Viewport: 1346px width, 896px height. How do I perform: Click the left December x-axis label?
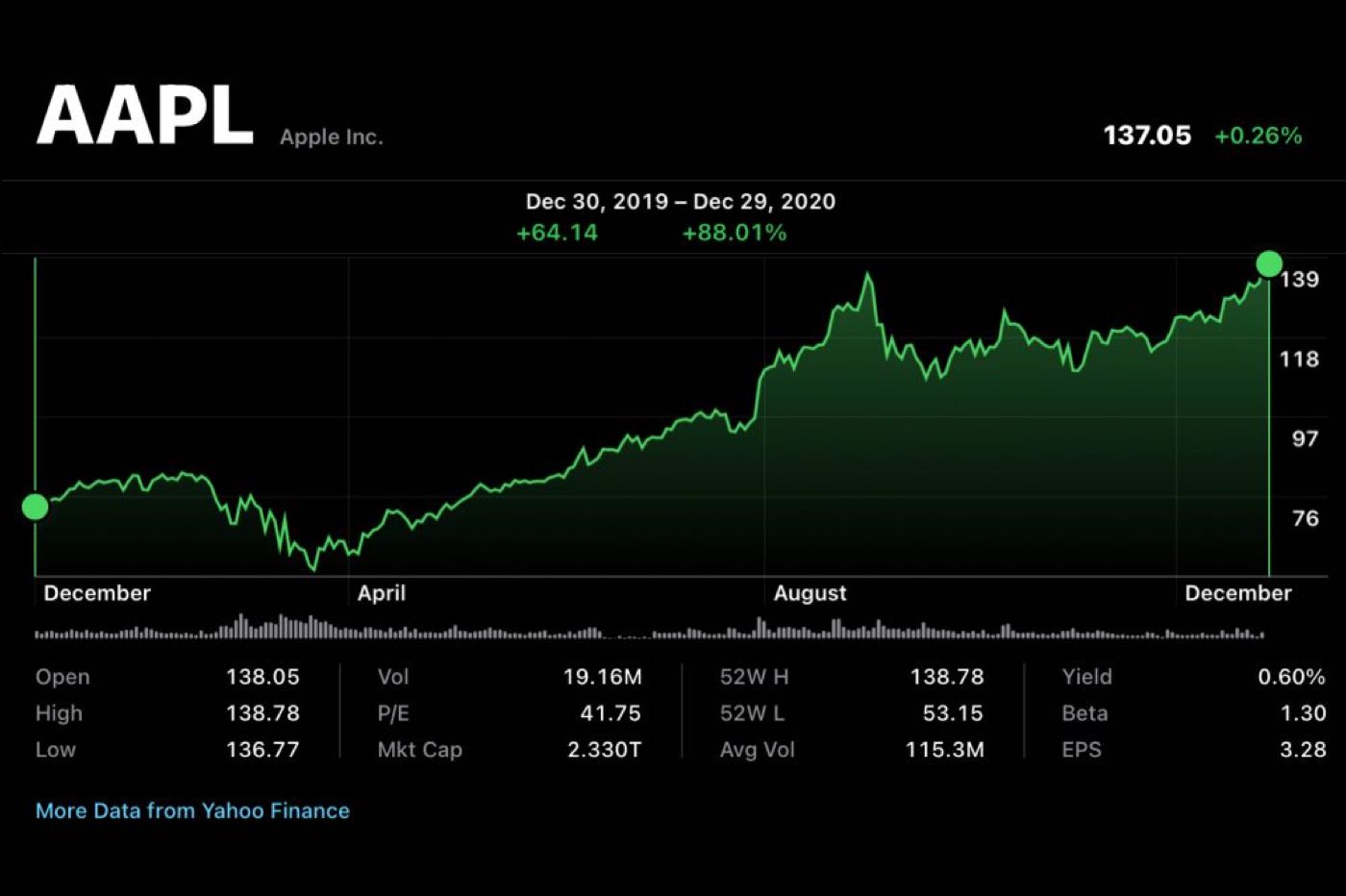tap(97, 593)
